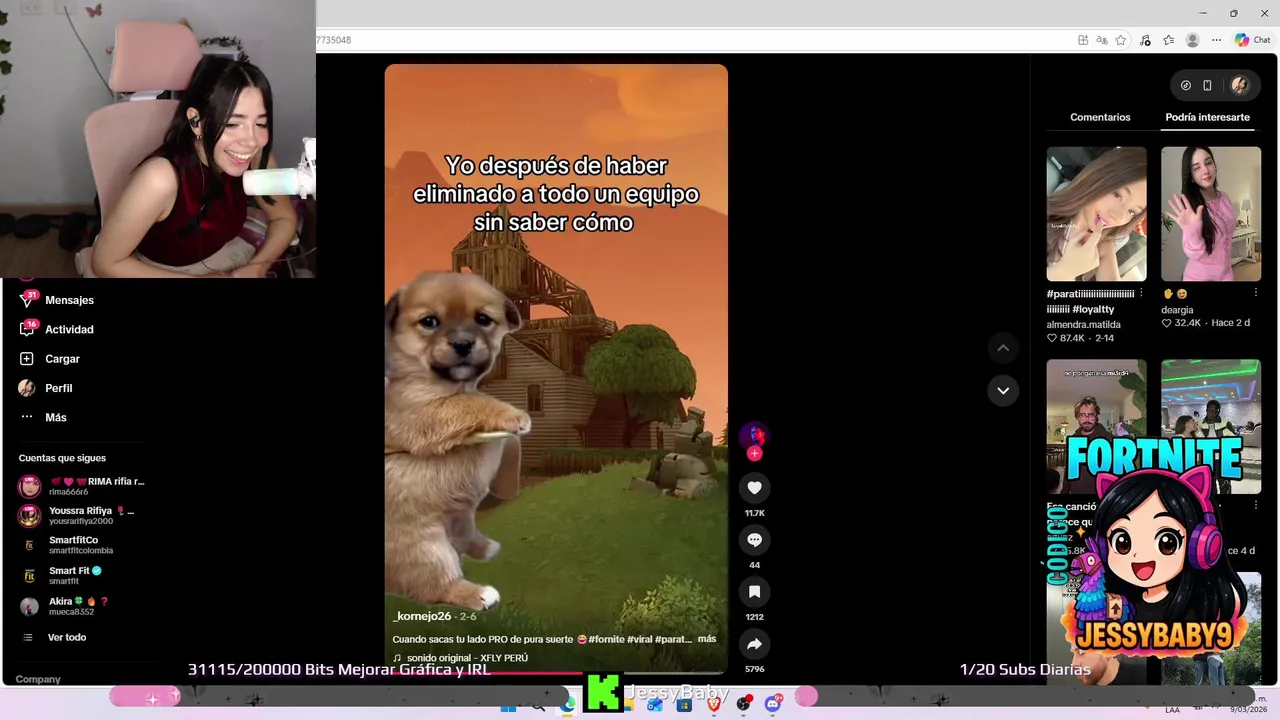Switch to the Podría interesarte tab
Viewport: 1280px width, 720px height.
[x=1207, y=117]
